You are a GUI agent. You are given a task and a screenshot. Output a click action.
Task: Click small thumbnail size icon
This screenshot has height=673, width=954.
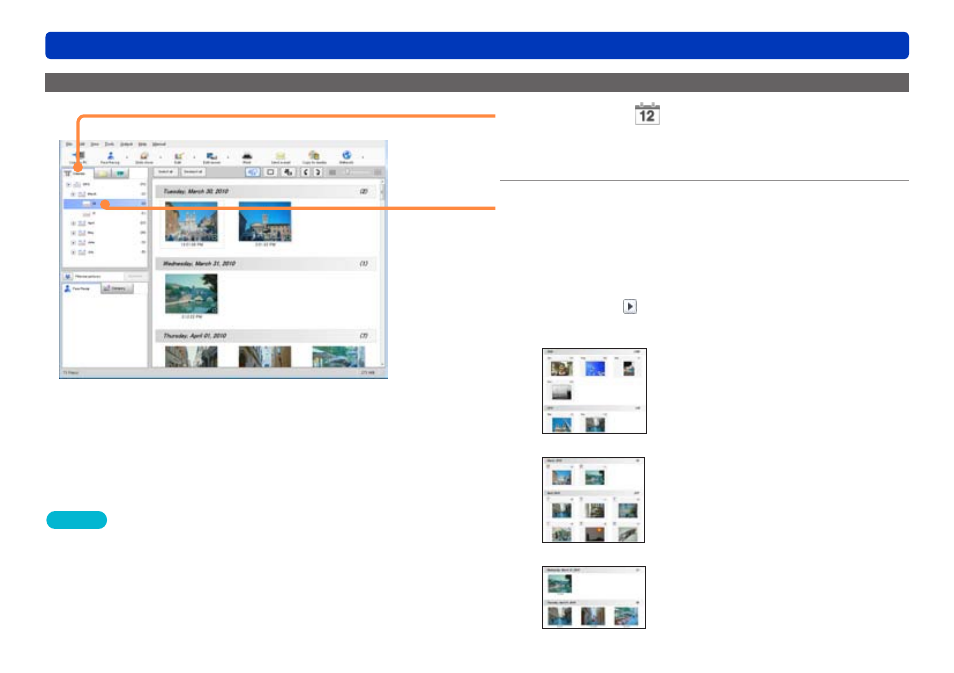coord(332,172)
